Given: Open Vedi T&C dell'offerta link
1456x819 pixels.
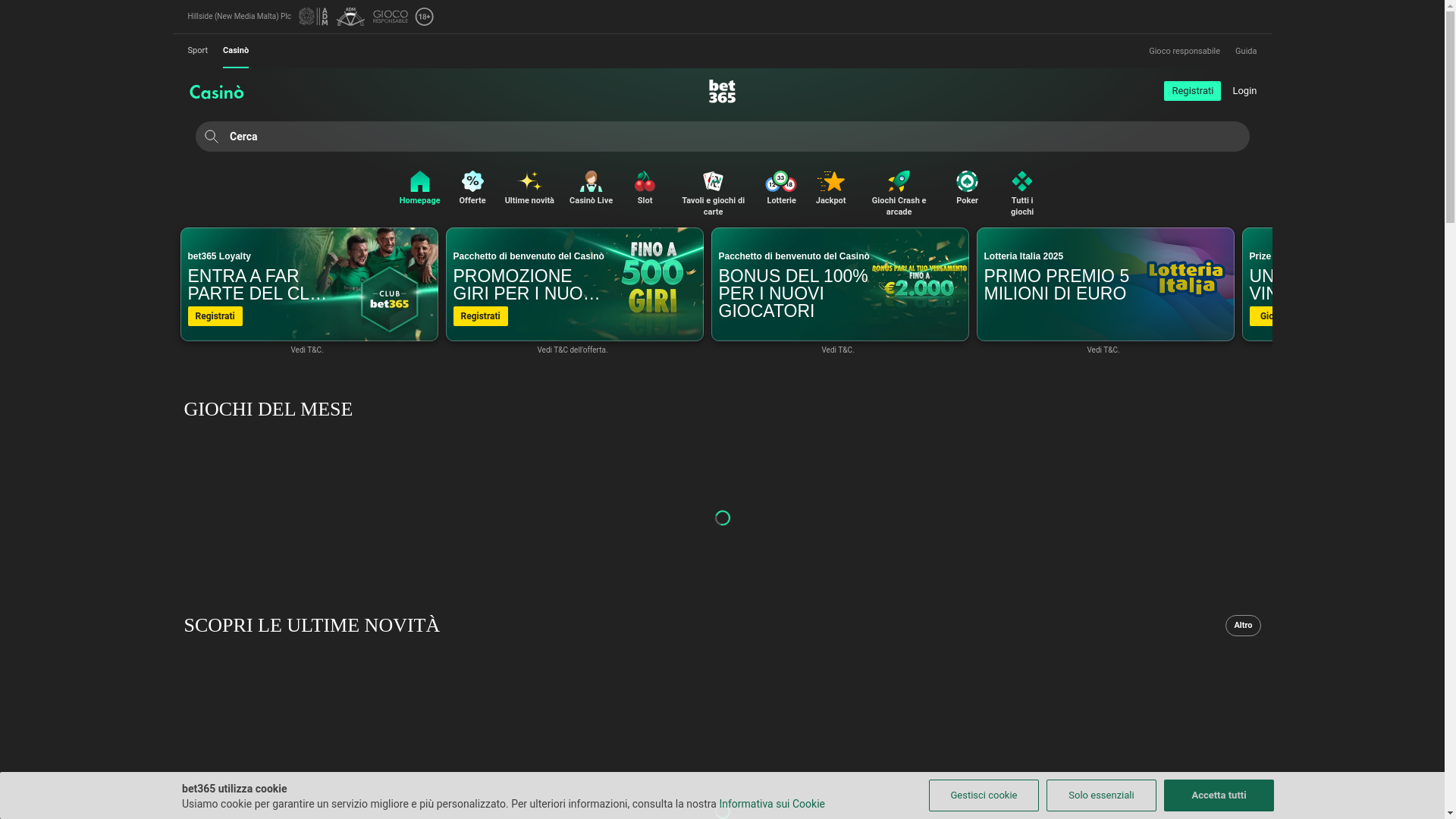Looking at the screenshot, I should pyautogui.click(x=573, y=350).
